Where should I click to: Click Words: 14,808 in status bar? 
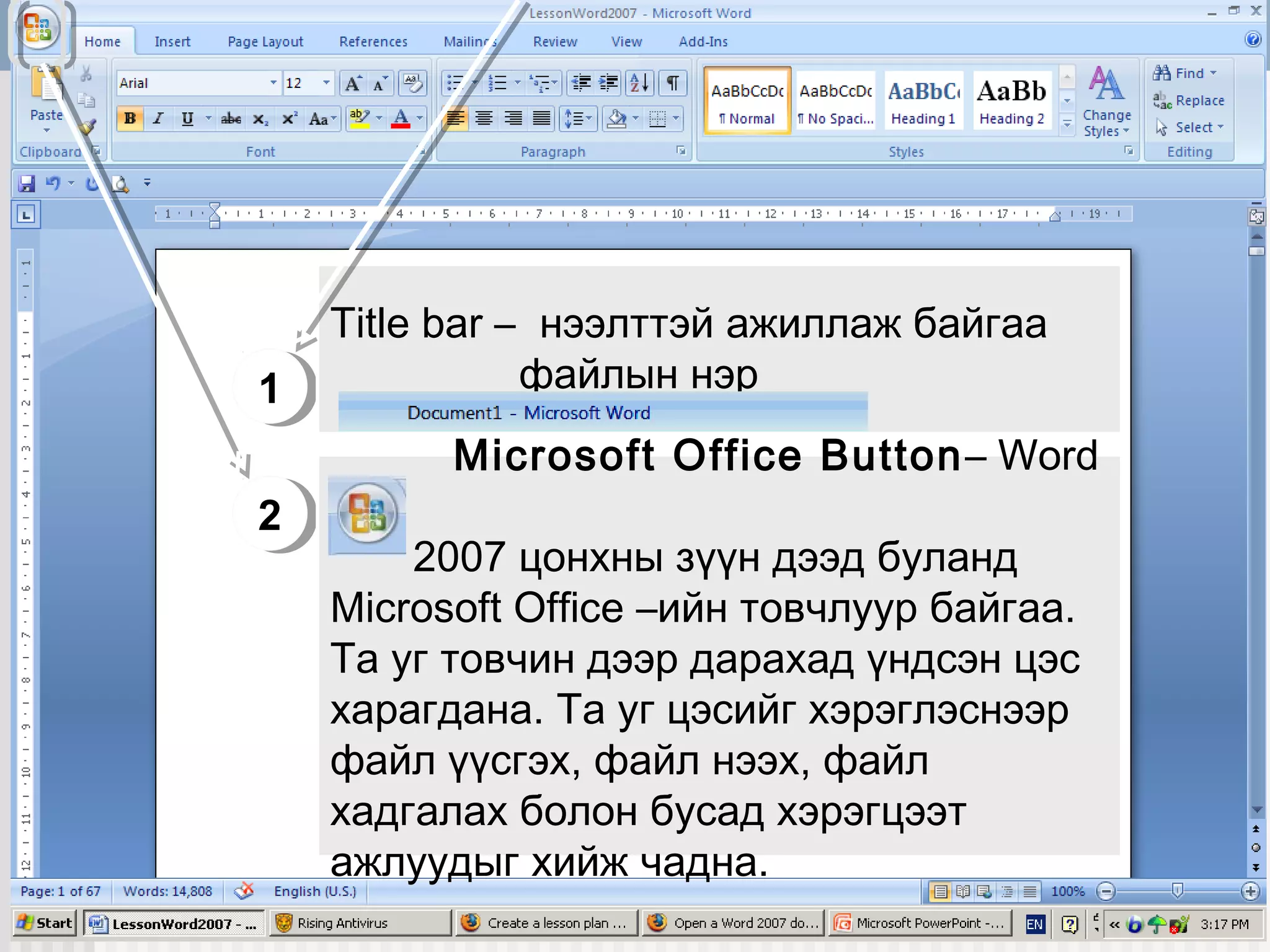coord(167,891)
